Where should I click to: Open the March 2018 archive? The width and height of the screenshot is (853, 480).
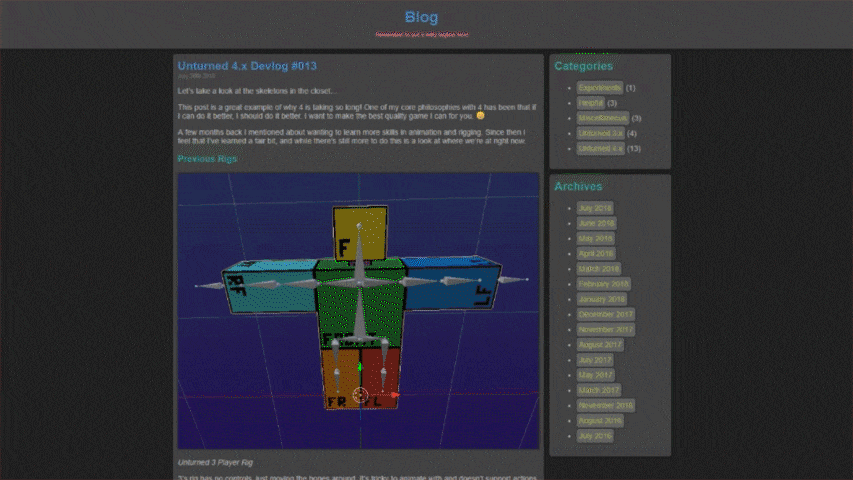coord(598,269)
